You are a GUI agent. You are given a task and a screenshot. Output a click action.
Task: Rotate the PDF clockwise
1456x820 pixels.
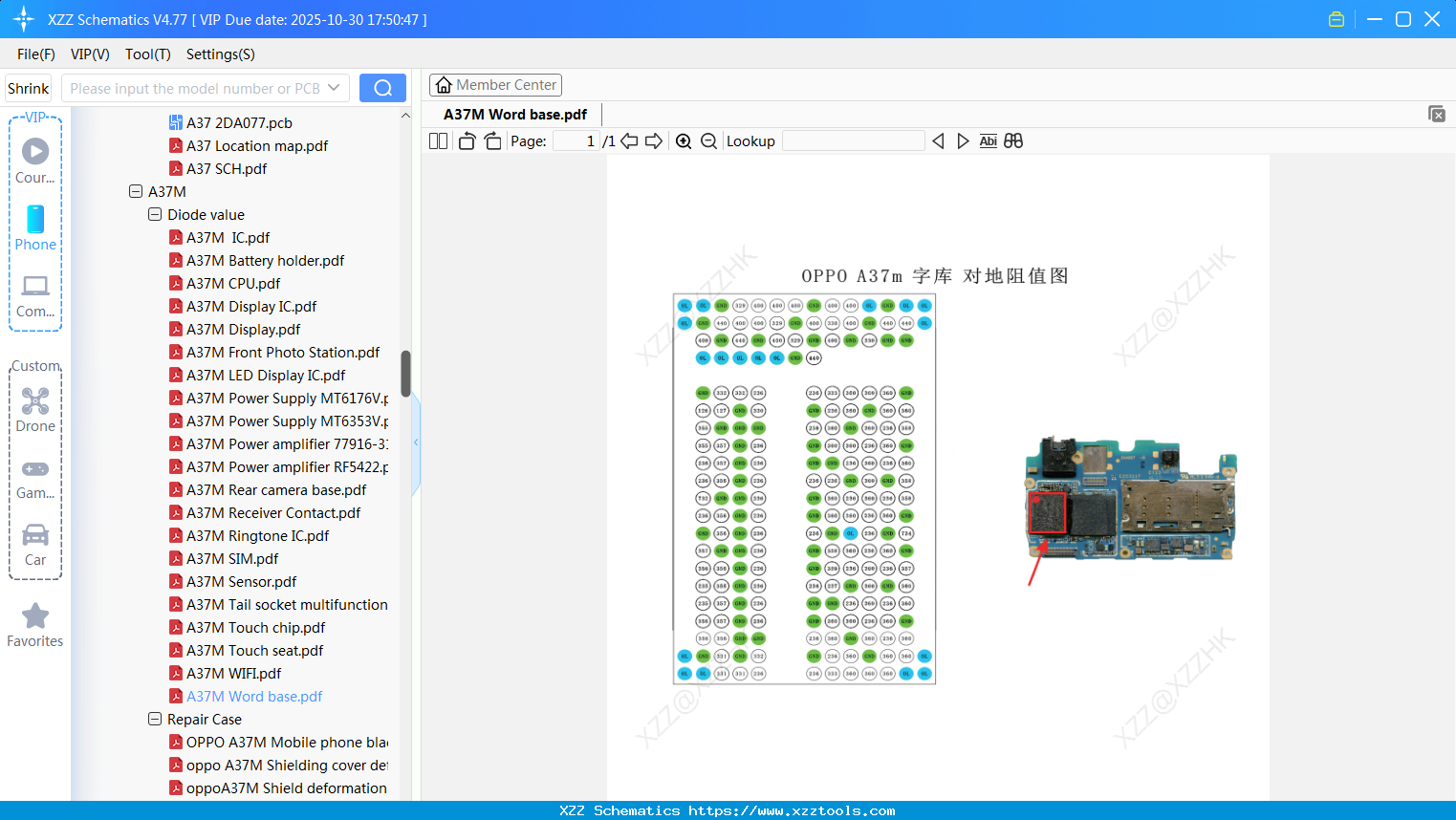(x=491, y=140)
